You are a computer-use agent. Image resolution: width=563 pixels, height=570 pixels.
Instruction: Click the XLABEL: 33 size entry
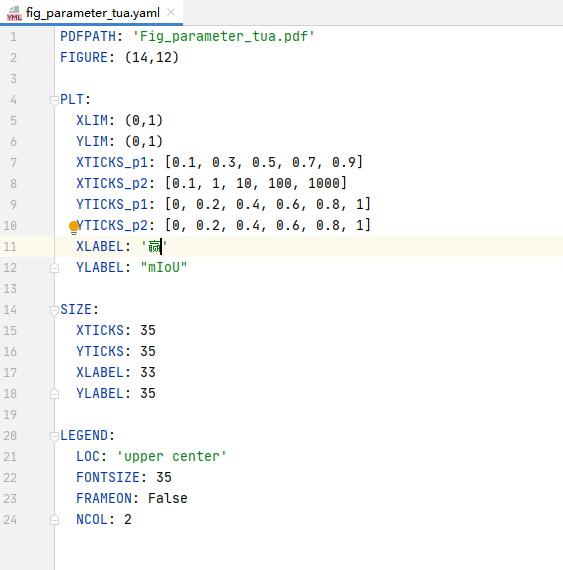point(116,373)
